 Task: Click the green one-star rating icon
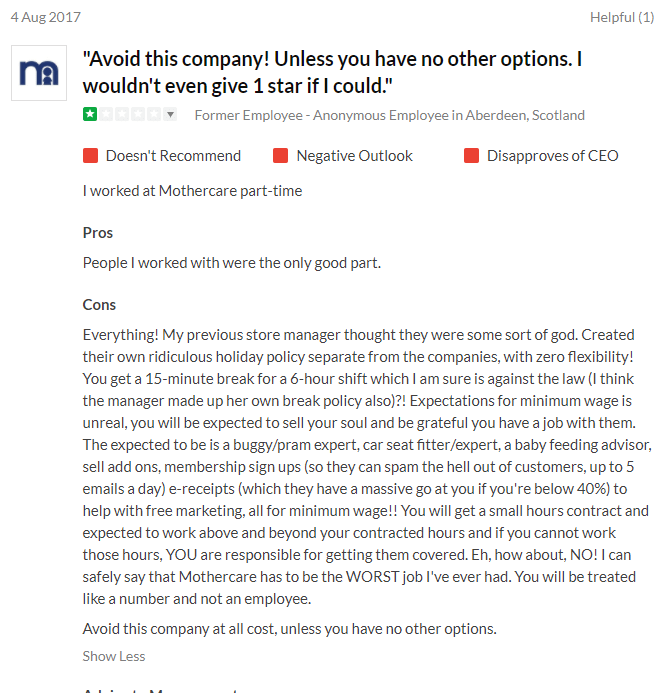pyautogui.click(x=90, y=114)
